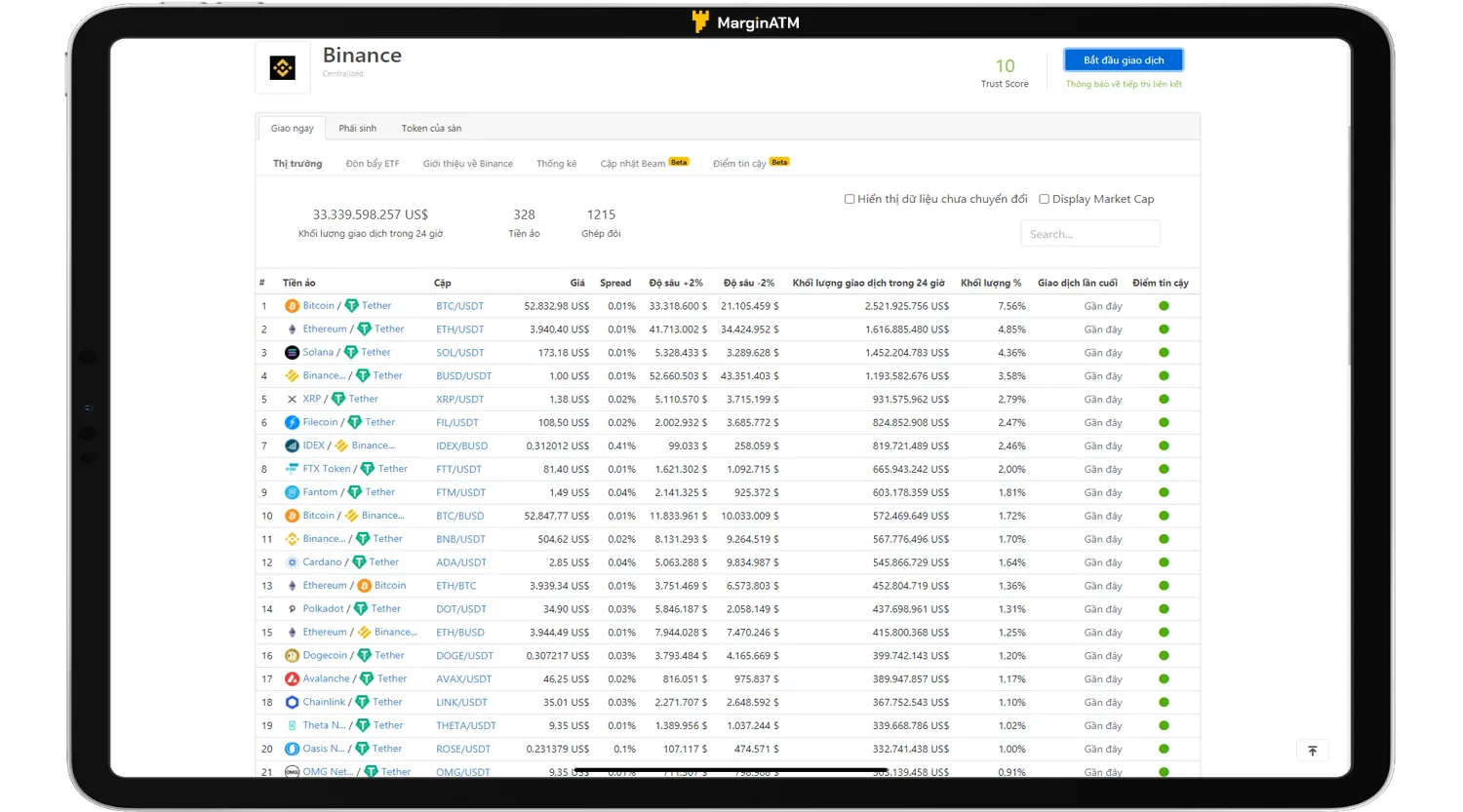Click the Theta Network icon in row 19

292,726
